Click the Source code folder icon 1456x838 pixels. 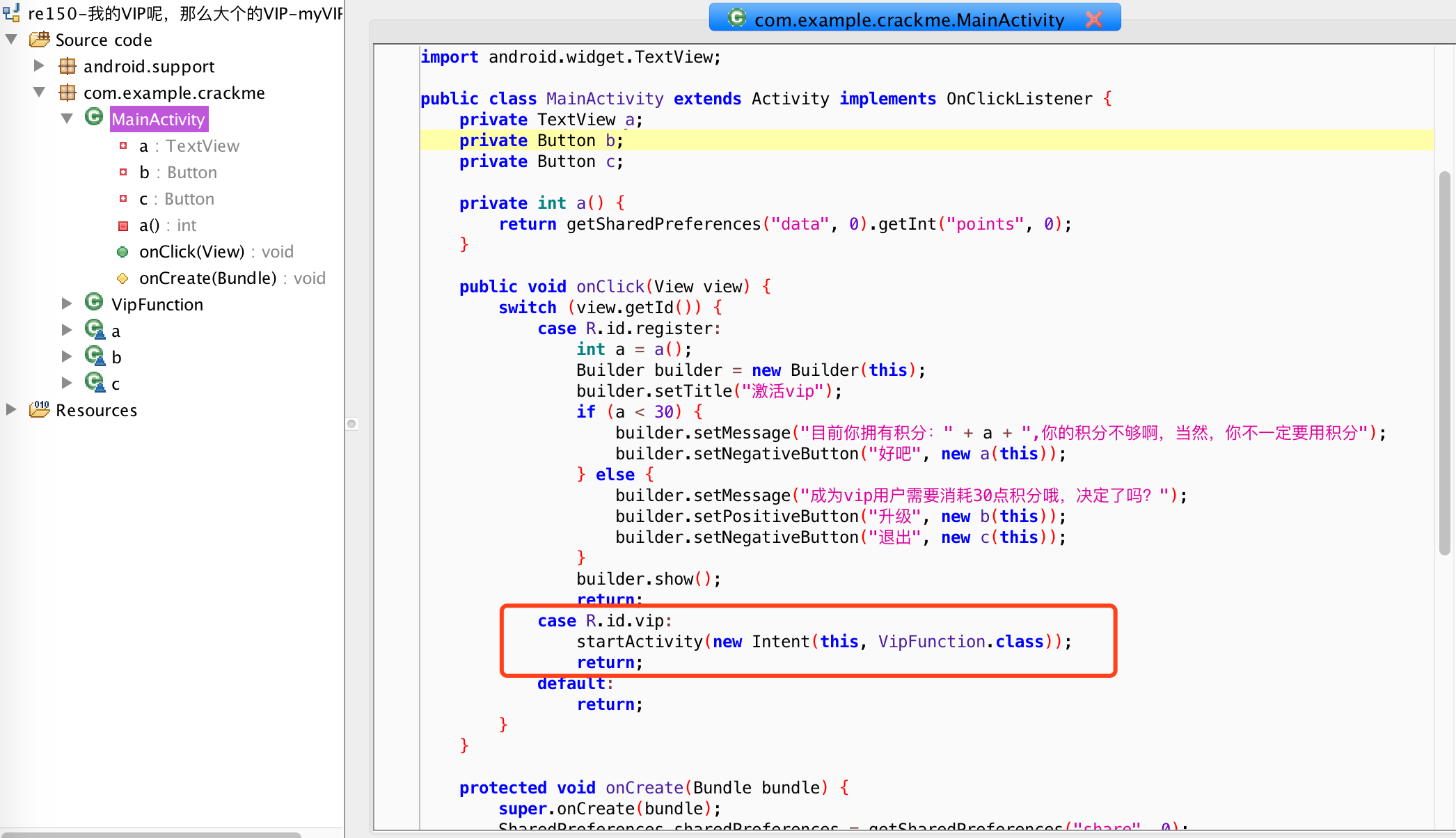point(39,40)
